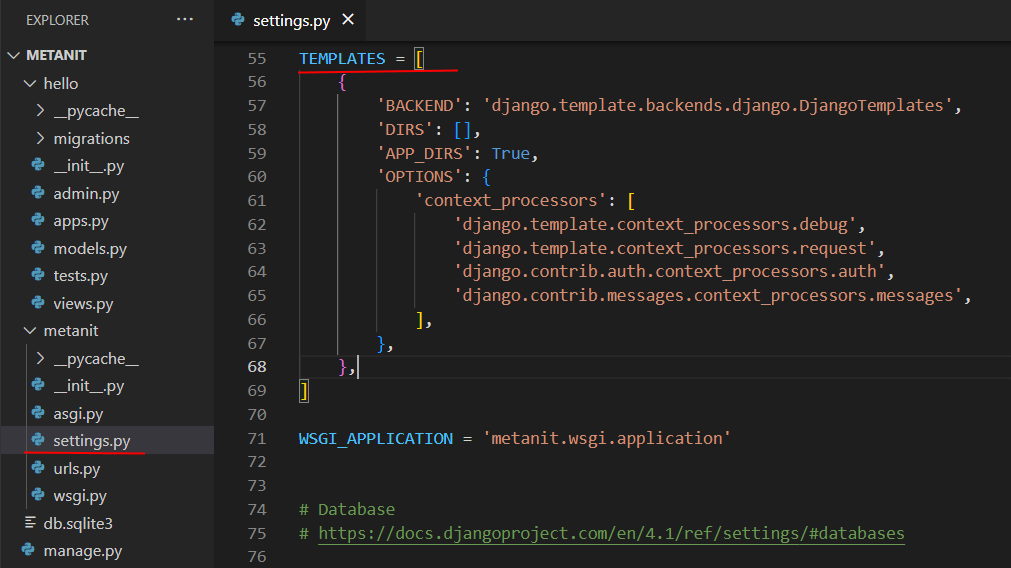
Task: Open manage.py file
Action: click(x=83, y=551)
